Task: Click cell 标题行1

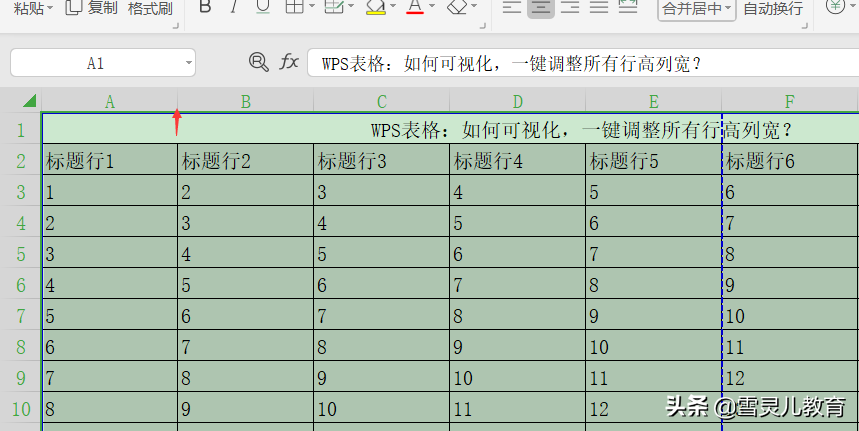Action: (x=110, y=160)
